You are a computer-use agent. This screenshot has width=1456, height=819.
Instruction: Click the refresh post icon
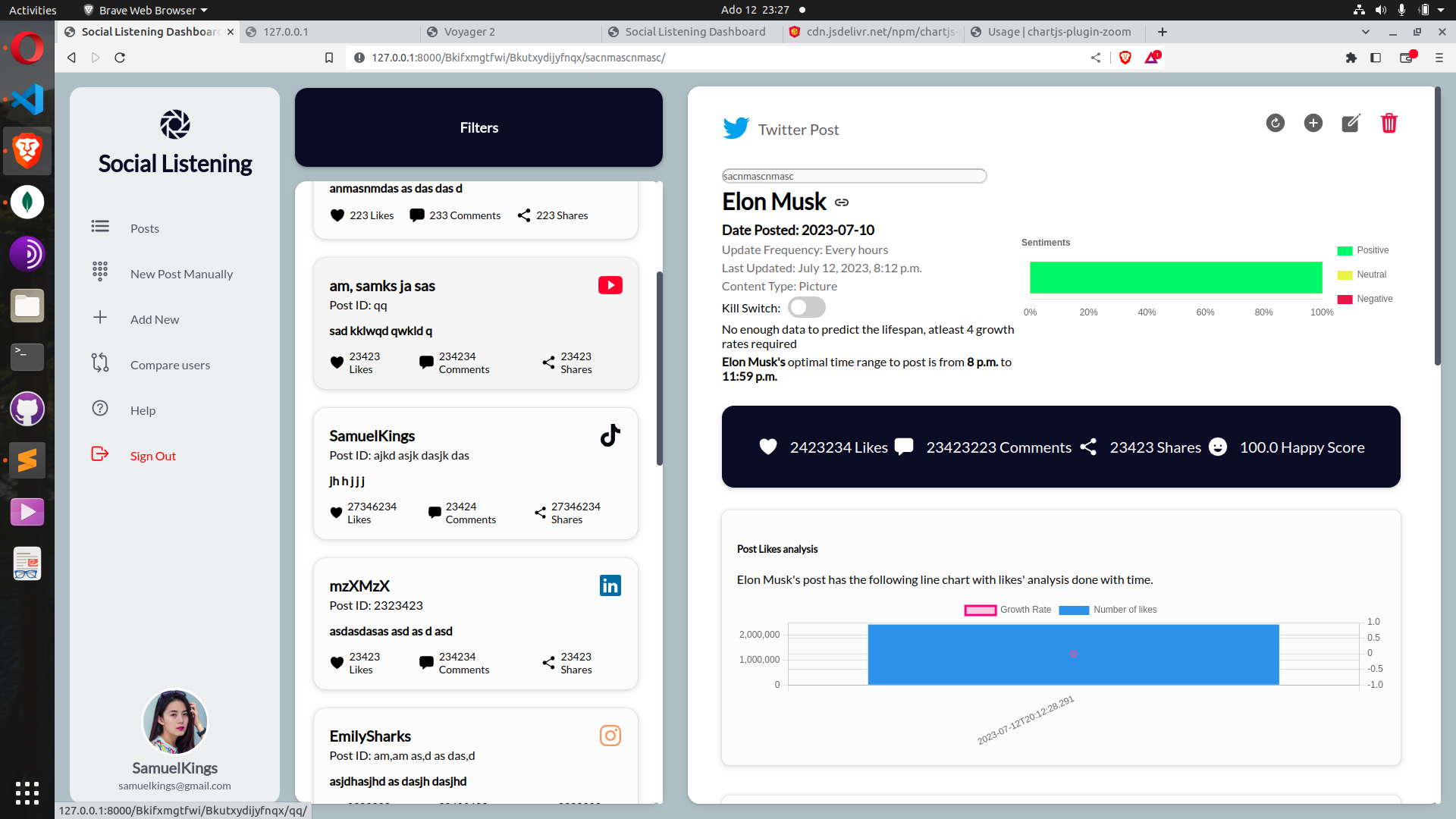click(1275, 124)
